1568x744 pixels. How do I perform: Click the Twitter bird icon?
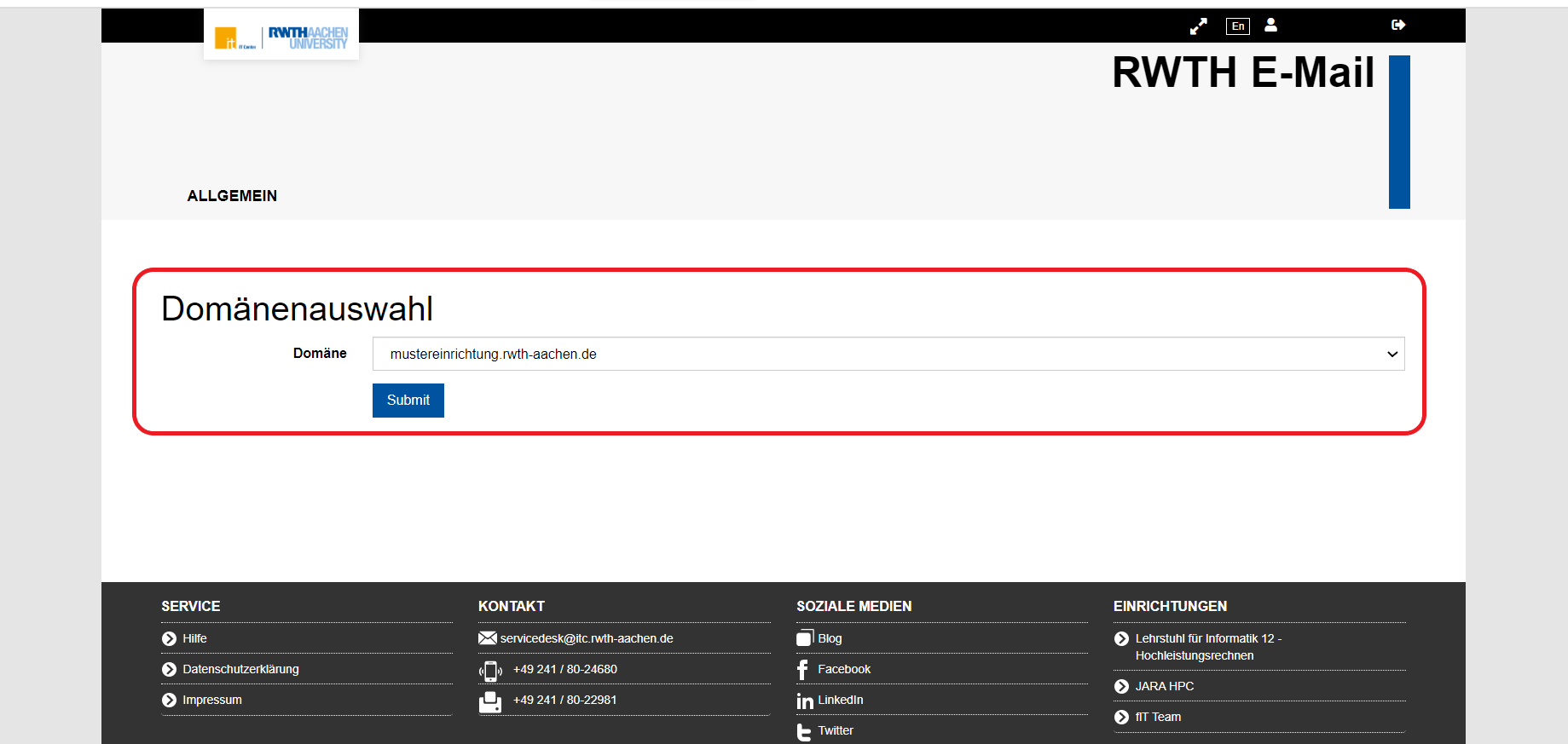(803, 731)
